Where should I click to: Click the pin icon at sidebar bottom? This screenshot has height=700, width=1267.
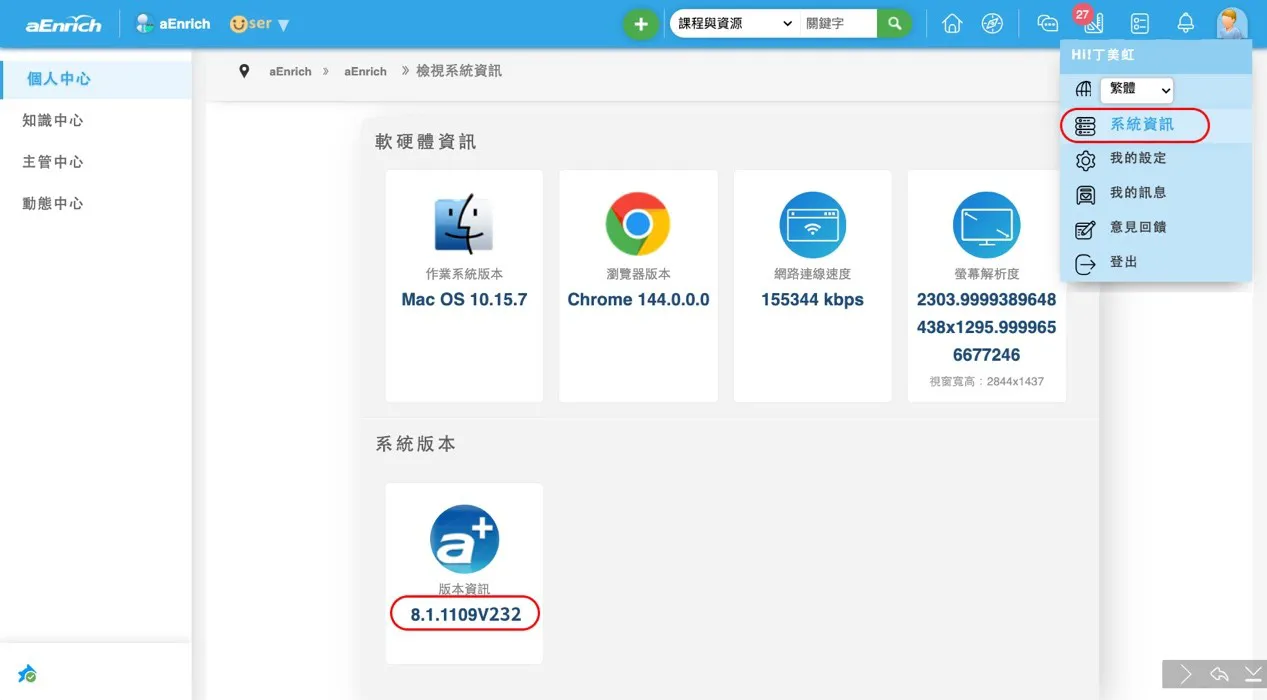(27, 675)
